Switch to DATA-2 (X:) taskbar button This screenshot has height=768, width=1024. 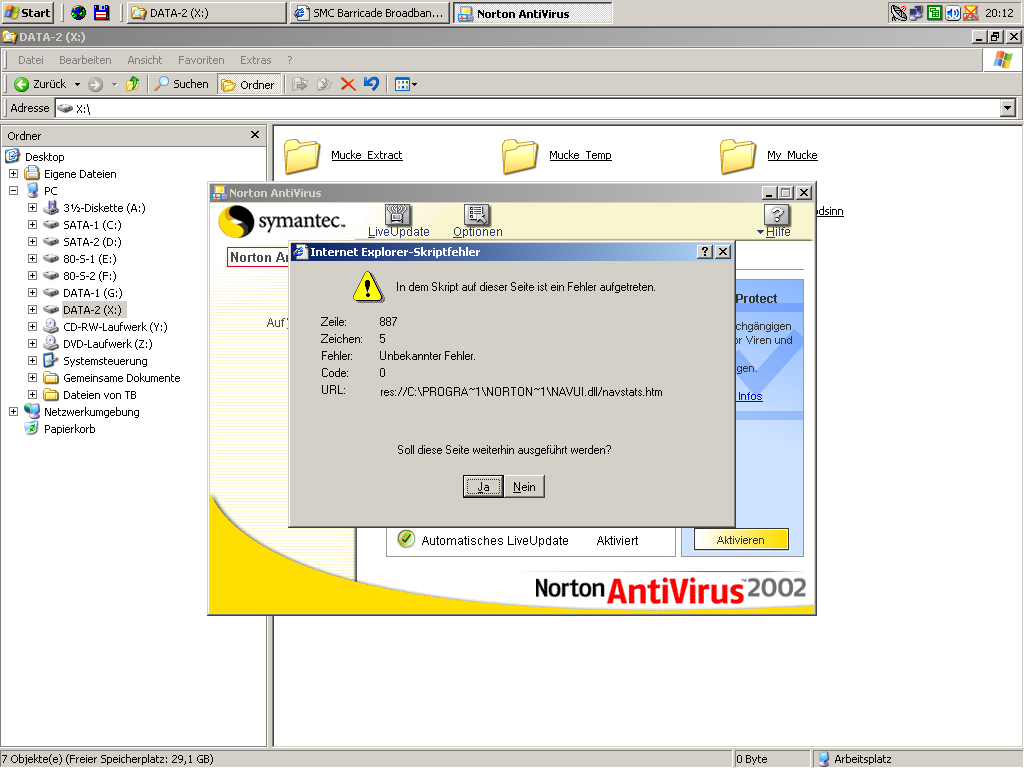tap(207, 13)
